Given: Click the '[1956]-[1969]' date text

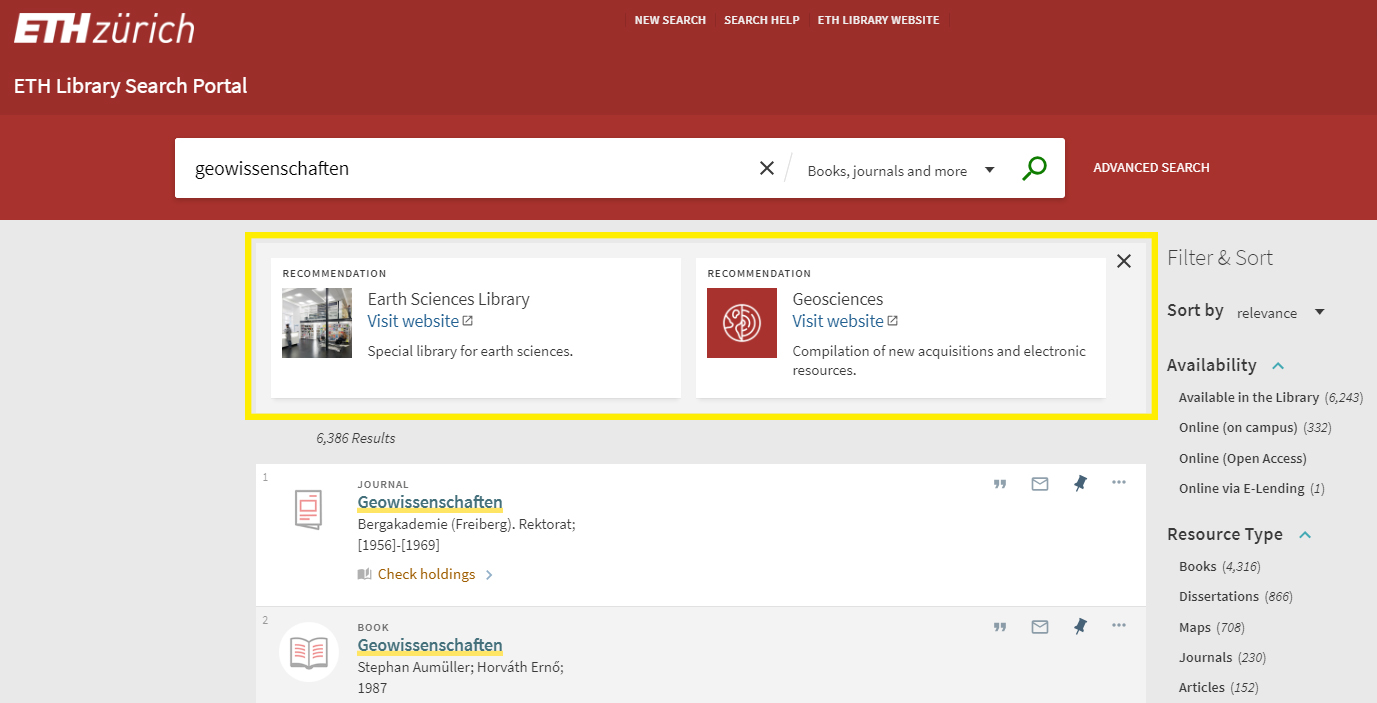Looking at the screenshot, I should (x=398, y=545).
